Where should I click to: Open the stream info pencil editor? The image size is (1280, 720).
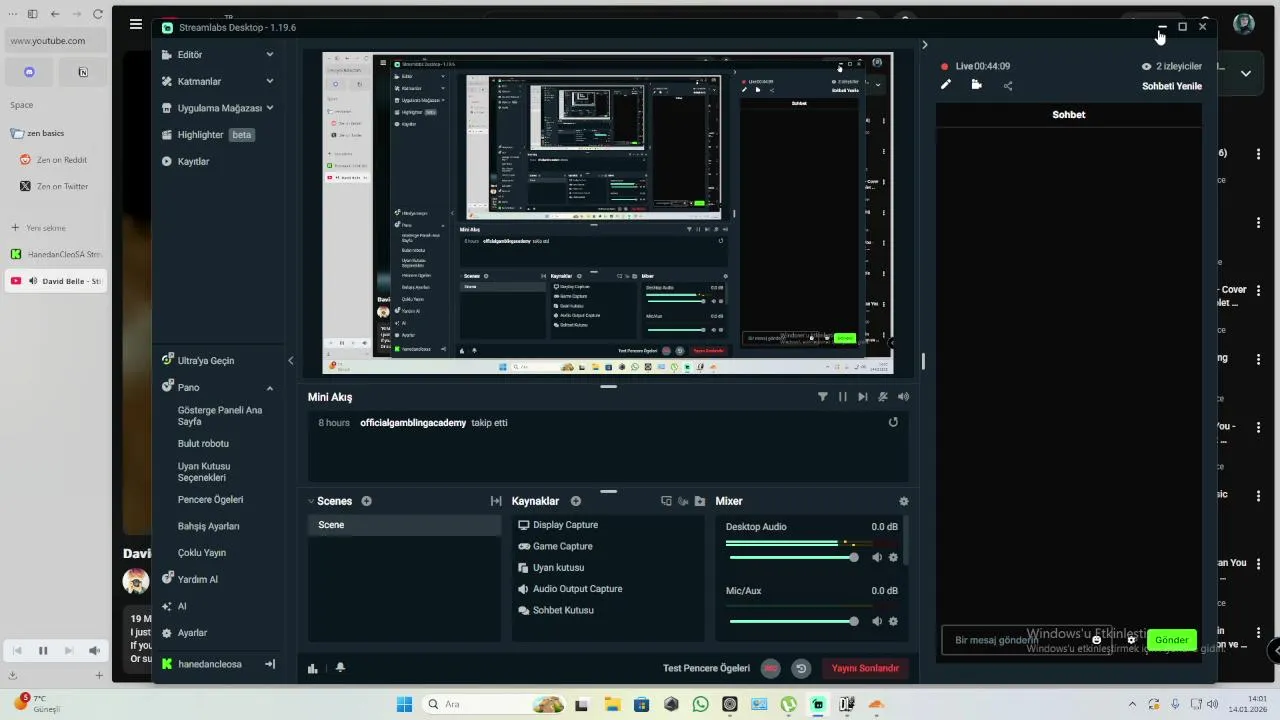coord(946,85)
